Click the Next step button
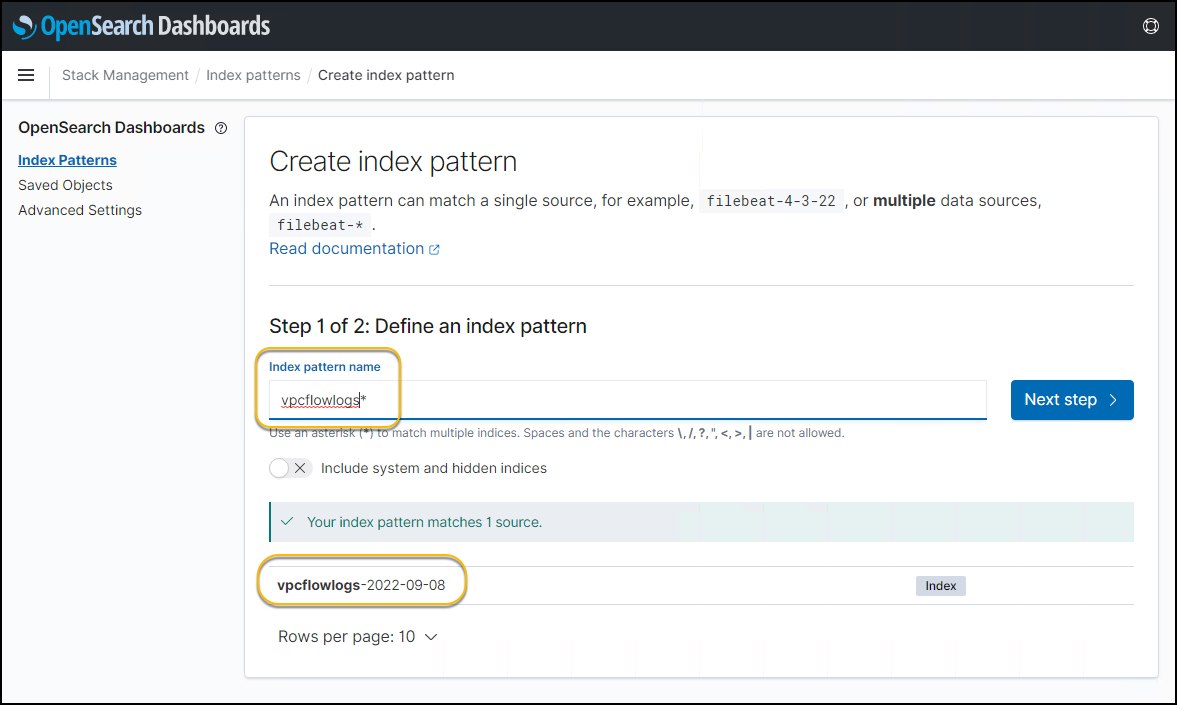The width and height of the screenshot is (1177, 705). [1072, 400]
